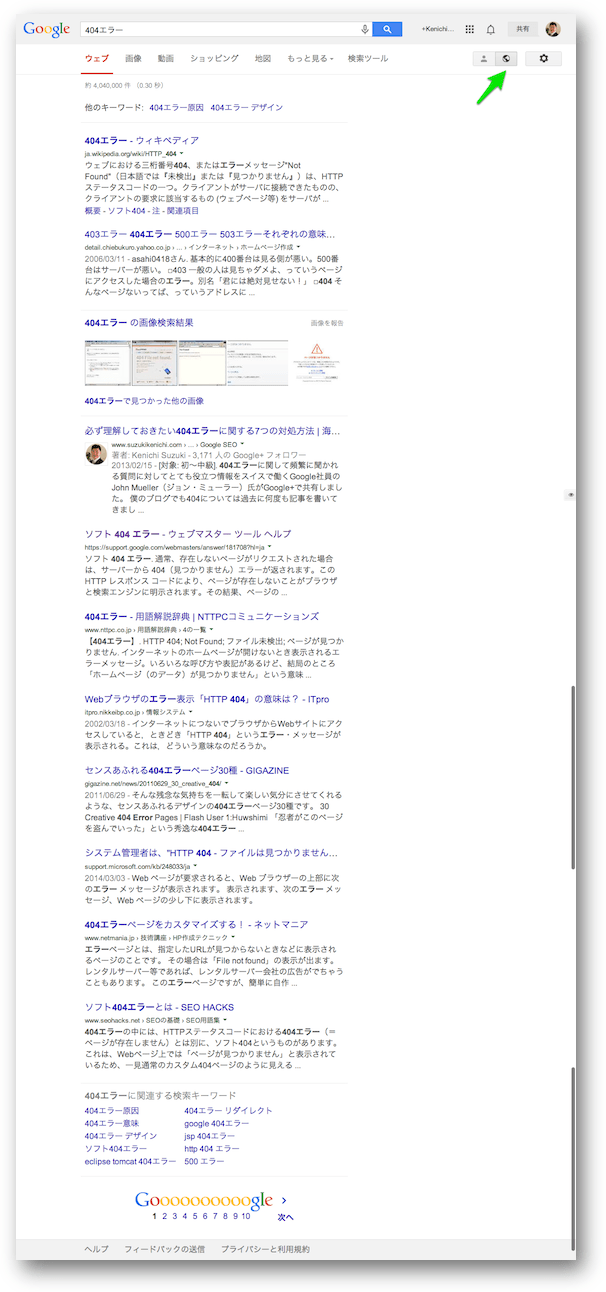Click ヘルプ footer link
The image size is (606, 1292).
point(96,1249)
